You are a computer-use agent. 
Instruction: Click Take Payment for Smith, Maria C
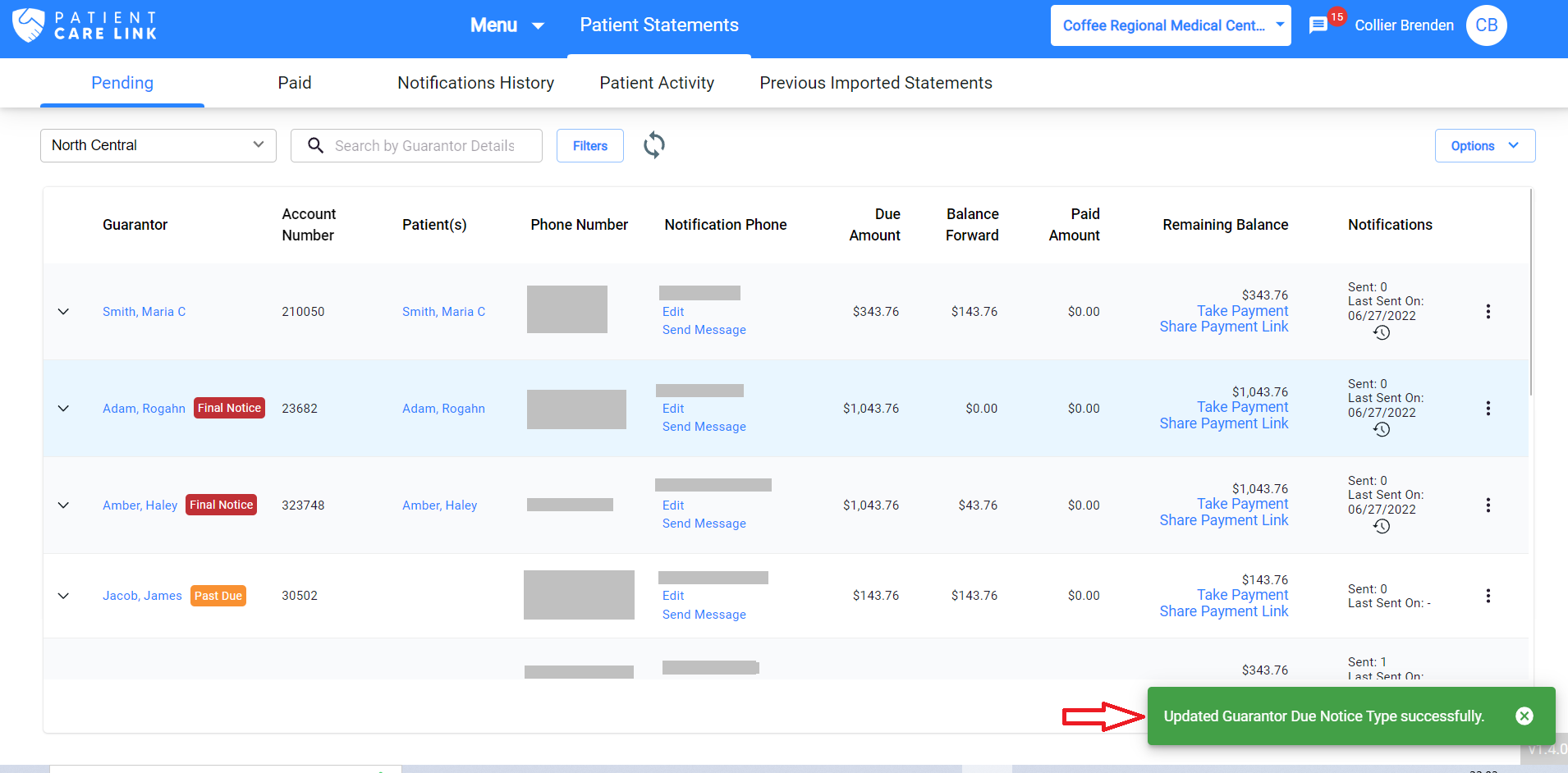(x=1243, y=311)
